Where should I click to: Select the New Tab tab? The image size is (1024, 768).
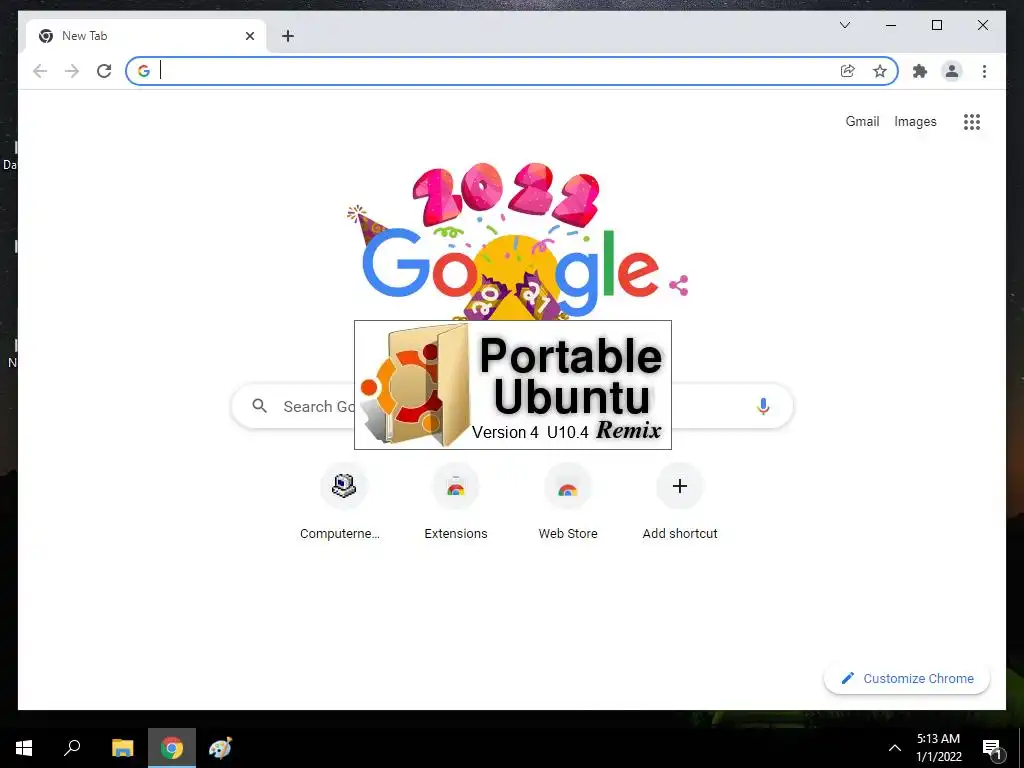[146, 37]
